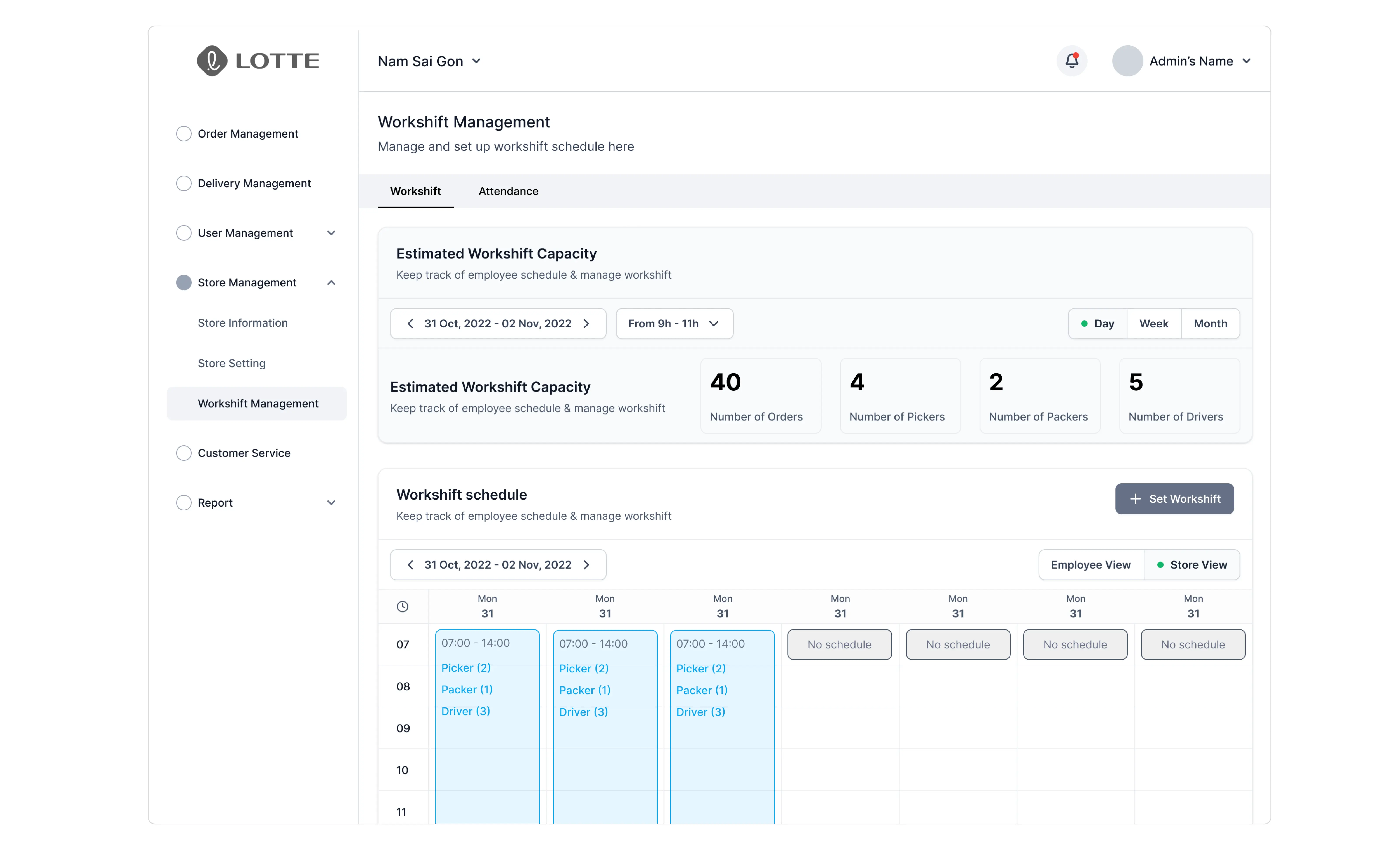Open the Admin's Name account dropdown
1400x850 pixels.
(1200, 61)
